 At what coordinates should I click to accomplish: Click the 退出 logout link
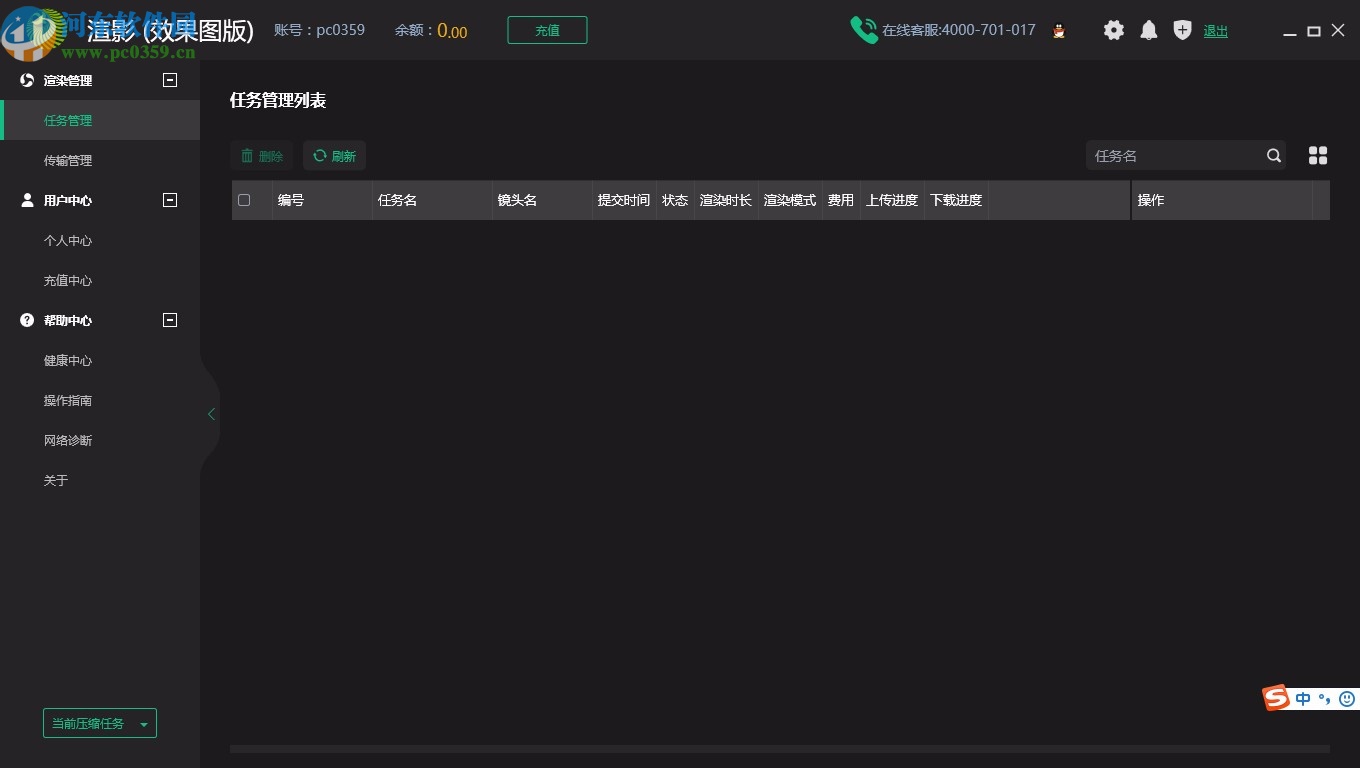click(x=1215, y=30)
